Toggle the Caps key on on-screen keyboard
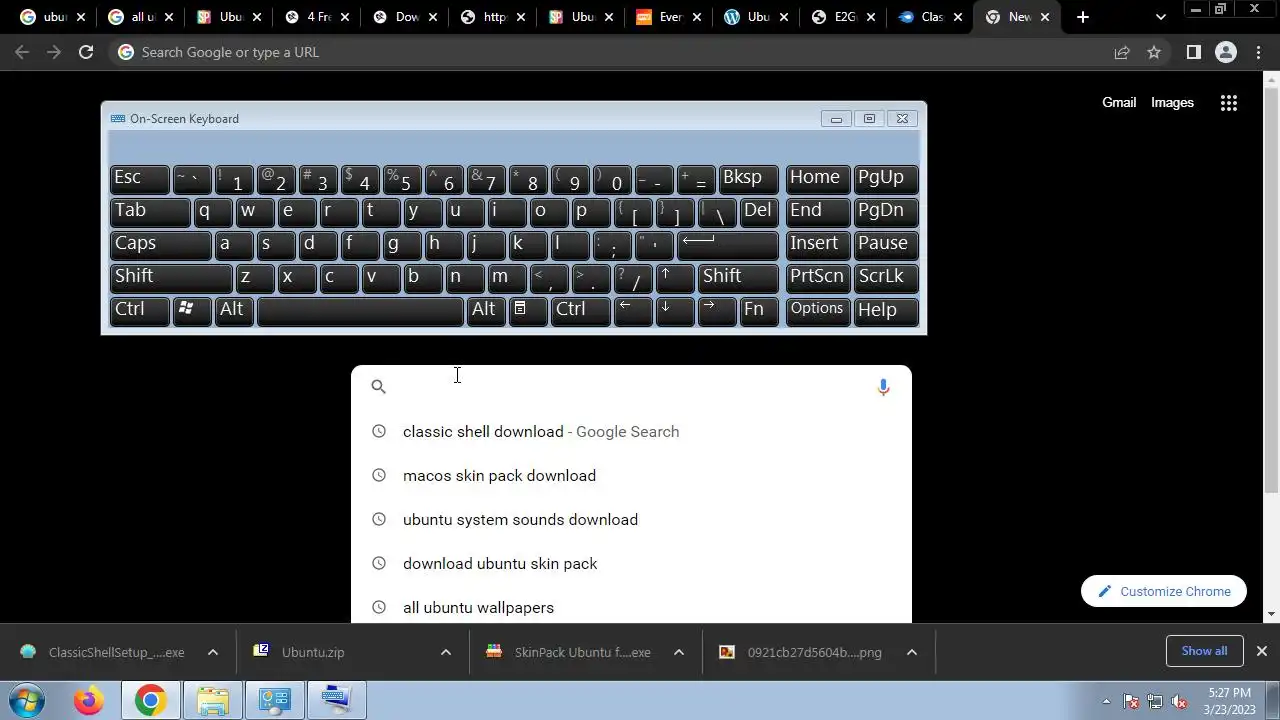The width and height of the screenshot is (1280, 720). [x=160, y=245]
